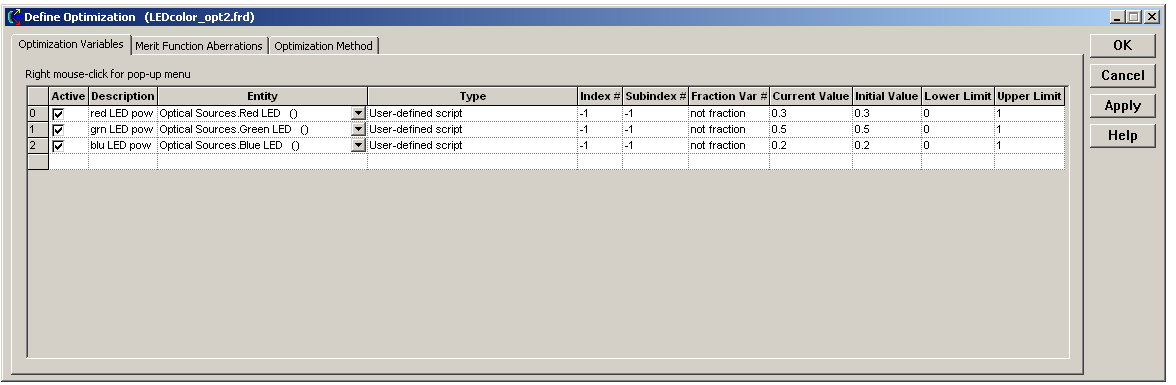1176x385 pixels.
Task: Uncheck Active for red LED pow row
Action: [x=58, y=113]
